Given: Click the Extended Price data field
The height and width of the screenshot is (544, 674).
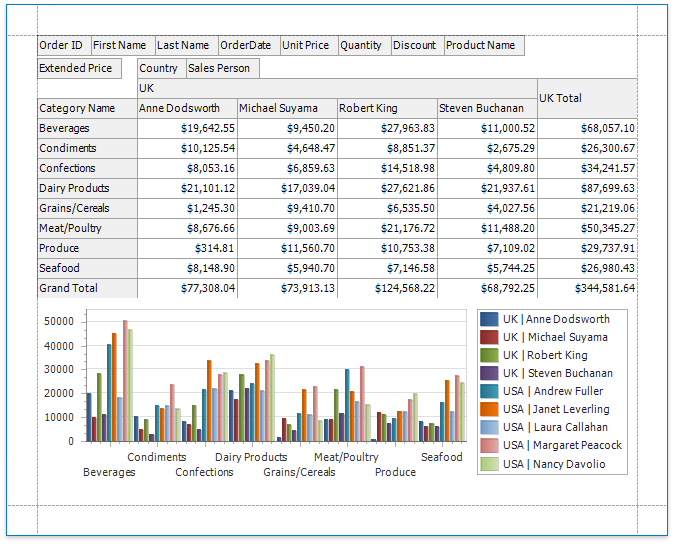Looking at the screenshot, I should pos(79,68).
